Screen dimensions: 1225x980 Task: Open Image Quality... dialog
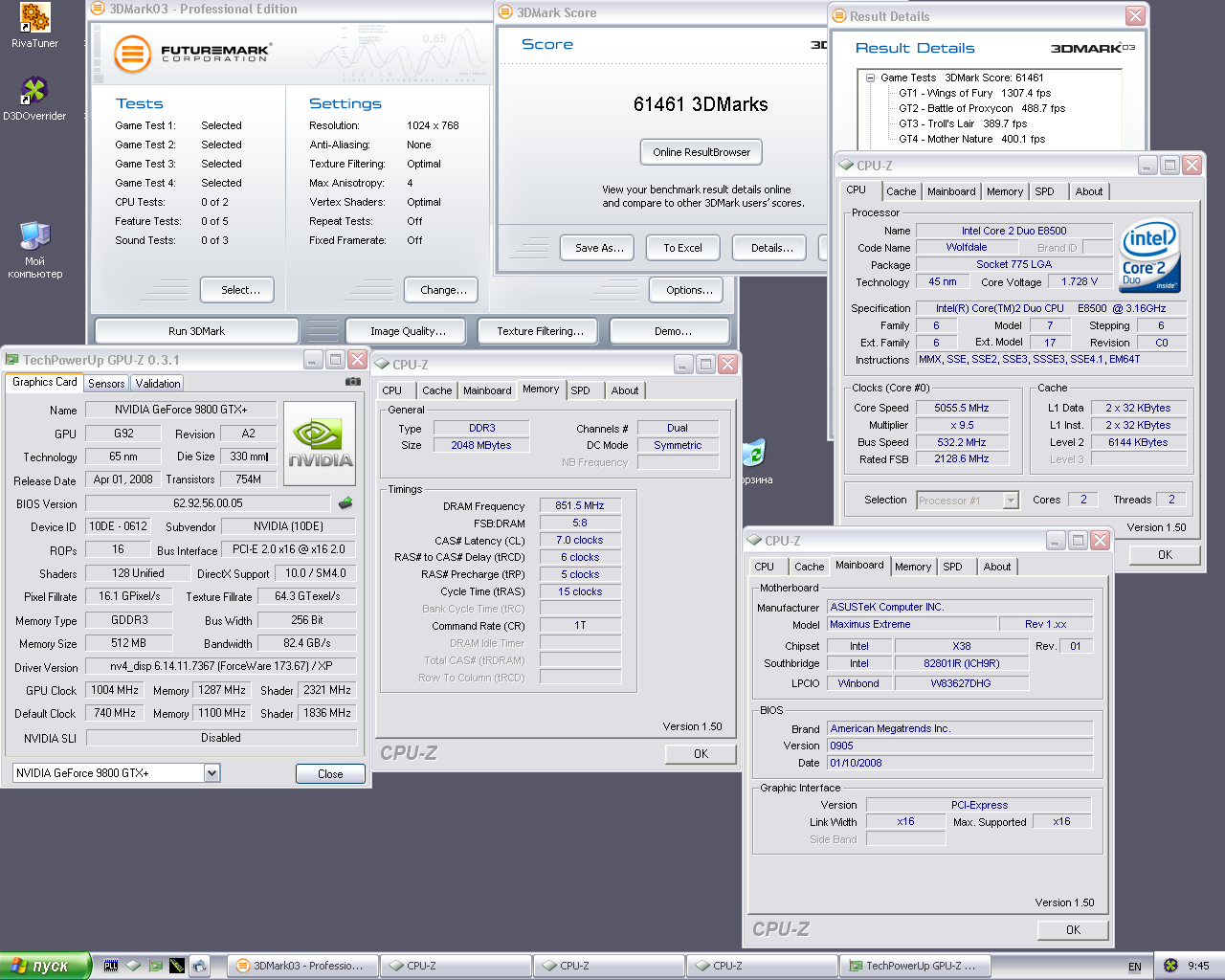[x=408, y=331]
